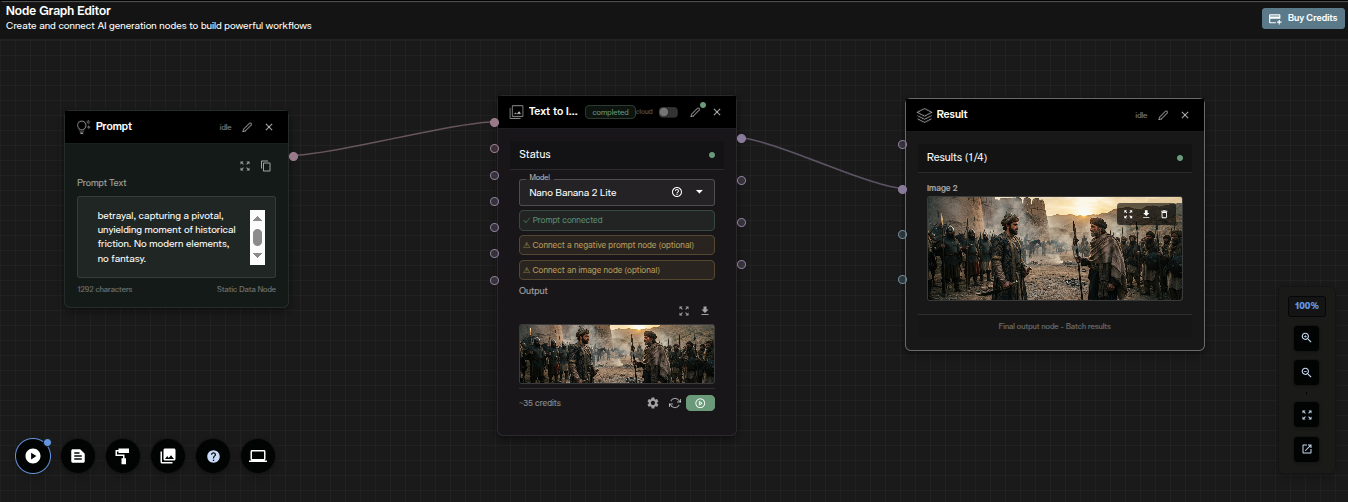1348x502 pixels.
Task: Open the help question-mark button in the floating toolbar
Action: (213, 456)
